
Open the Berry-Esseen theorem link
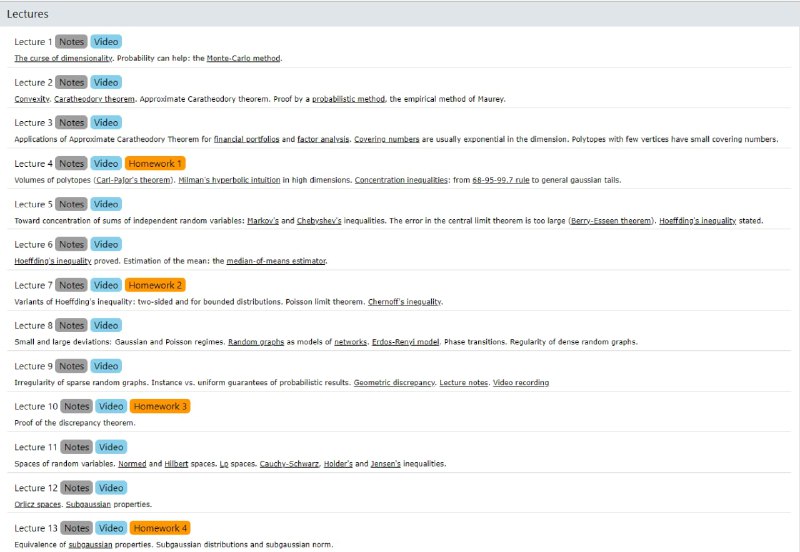coord(610,220)
